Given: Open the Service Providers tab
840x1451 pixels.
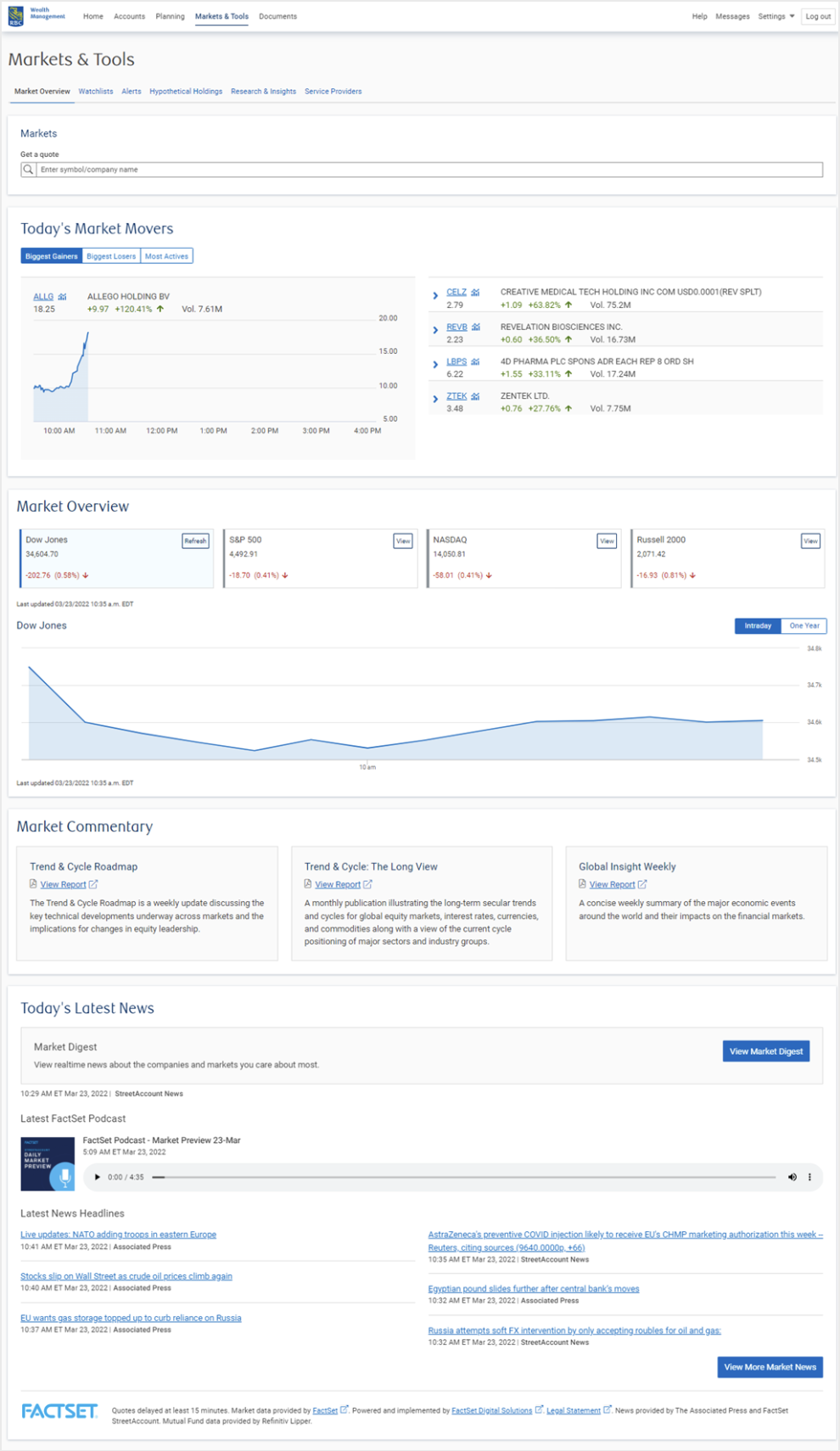Looking at the screenshot, I should tap(333, 92).
